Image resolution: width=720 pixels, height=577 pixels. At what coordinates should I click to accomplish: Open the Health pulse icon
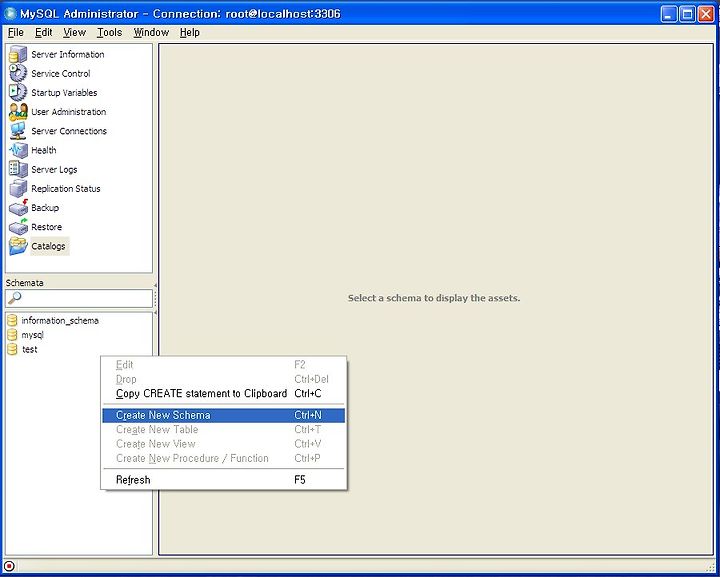(x=18, y=150)
